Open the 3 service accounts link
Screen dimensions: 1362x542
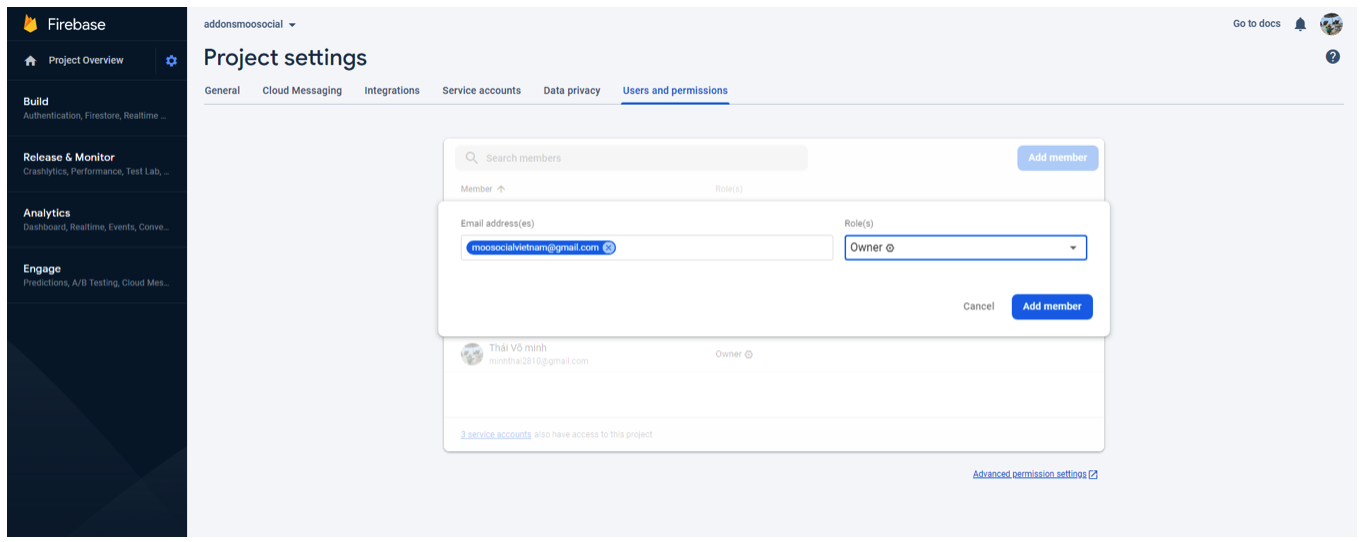click(496, 435)
